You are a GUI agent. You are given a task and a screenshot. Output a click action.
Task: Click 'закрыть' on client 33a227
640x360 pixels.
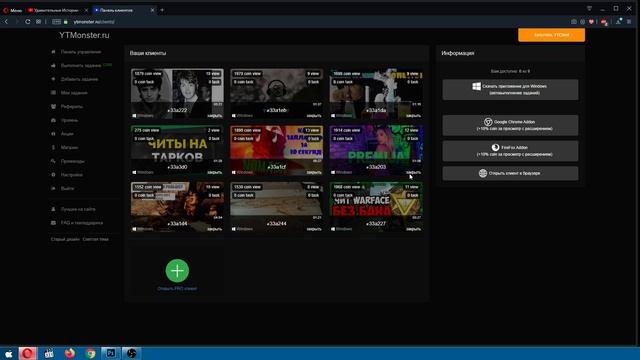click(413, 229)
